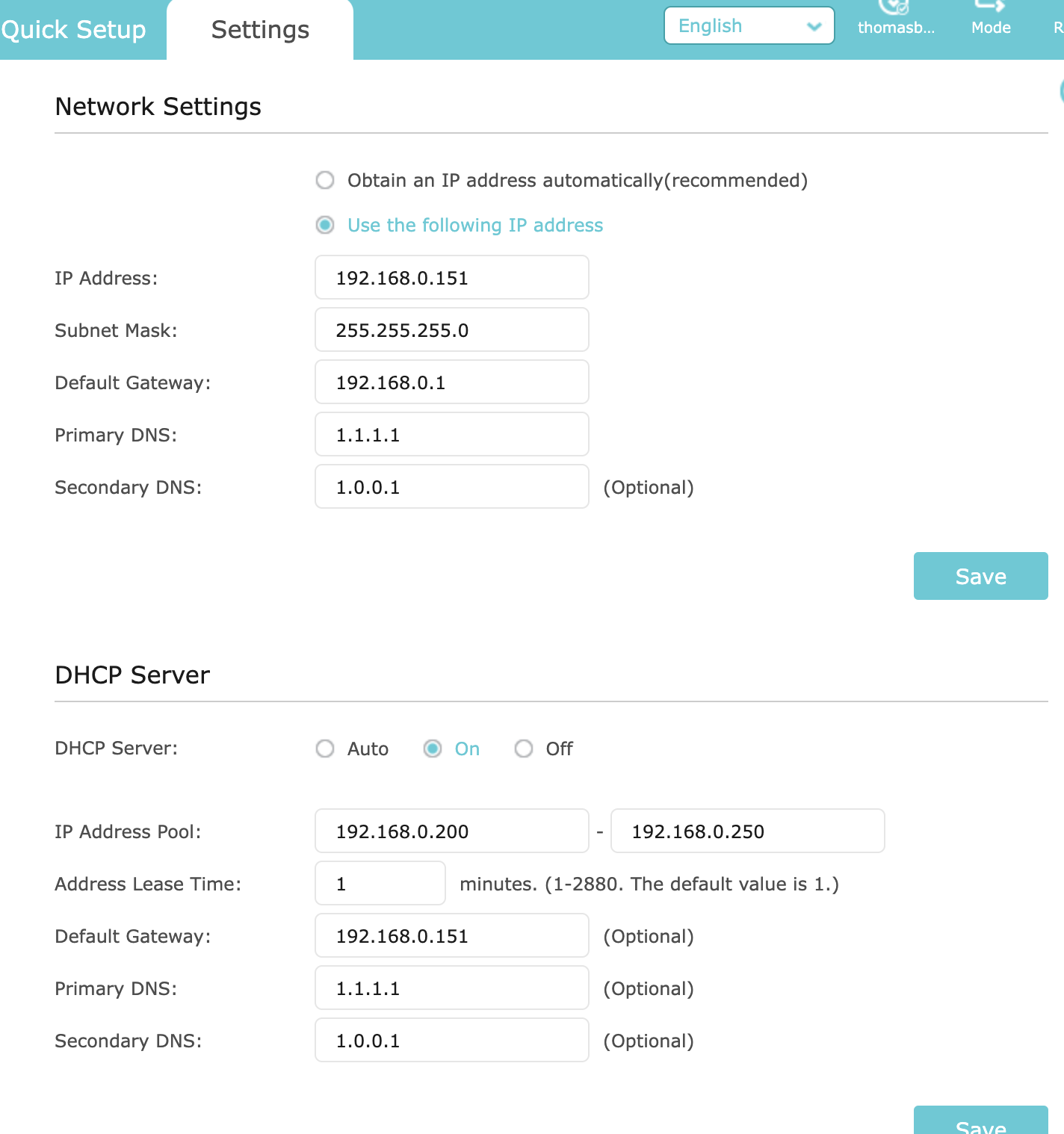Focus the Address Lease Time field
Image resolution: width=1064 pixels, height=1134 pixels.
pyautogui.click(x=380, y=884)
